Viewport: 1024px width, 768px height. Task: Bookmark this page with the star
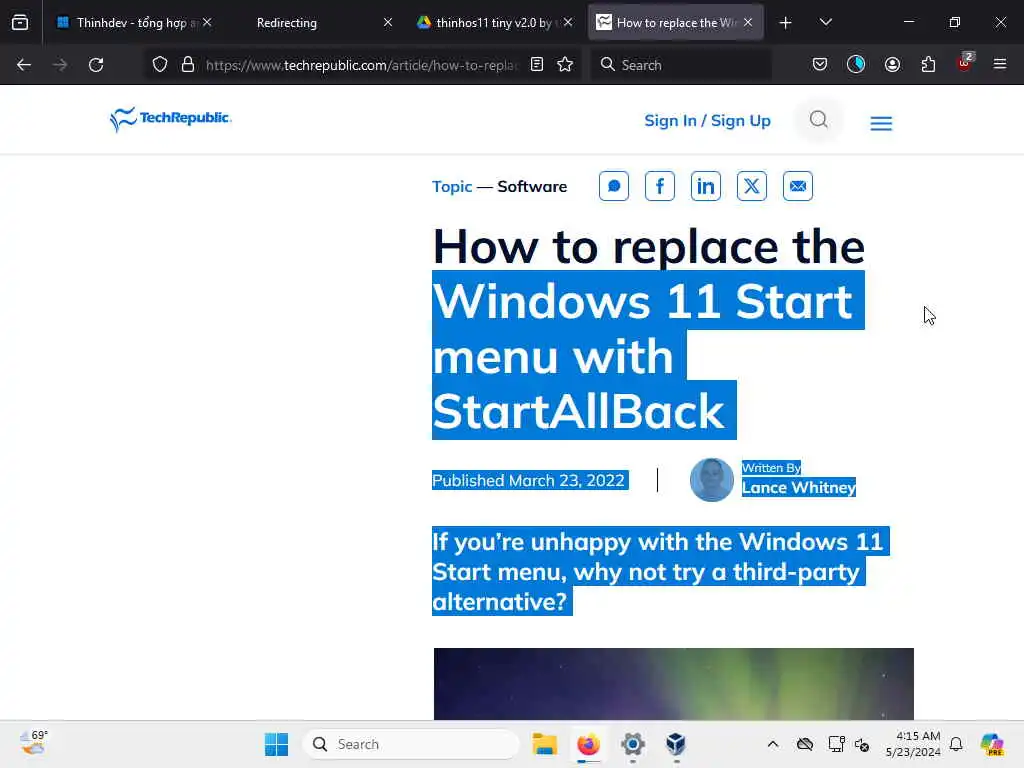click(565, 65)
